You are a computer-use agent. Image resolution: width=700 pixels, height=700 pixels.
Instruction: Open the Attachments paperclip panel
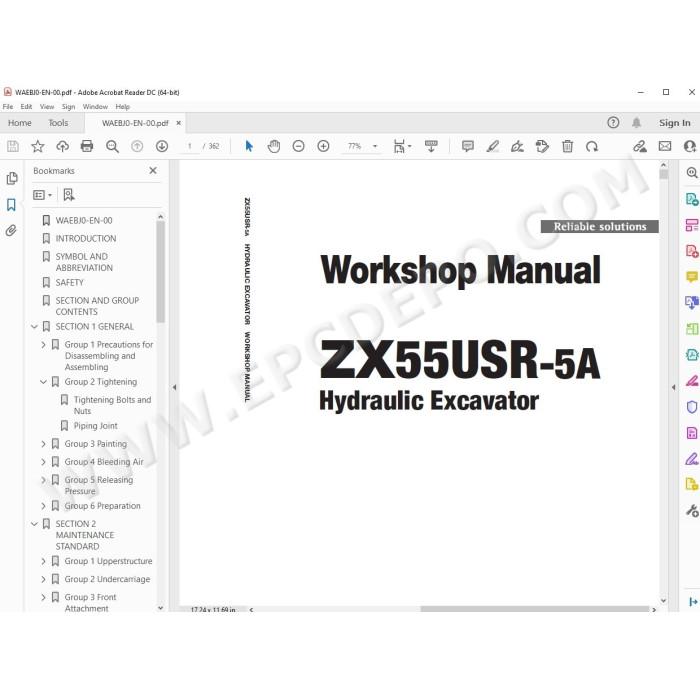(11, 230)
